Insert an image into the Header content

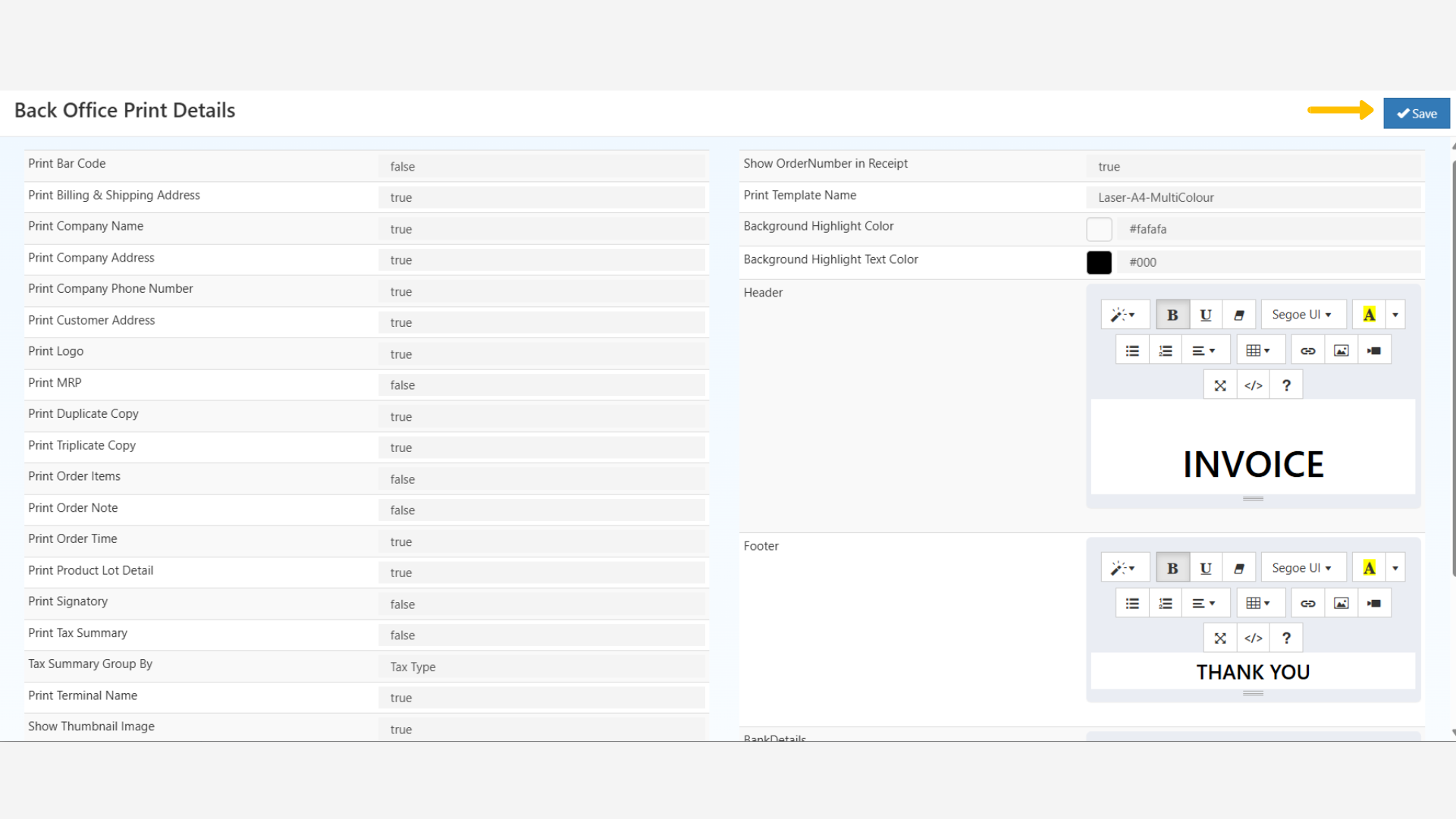coord(1341,350)
